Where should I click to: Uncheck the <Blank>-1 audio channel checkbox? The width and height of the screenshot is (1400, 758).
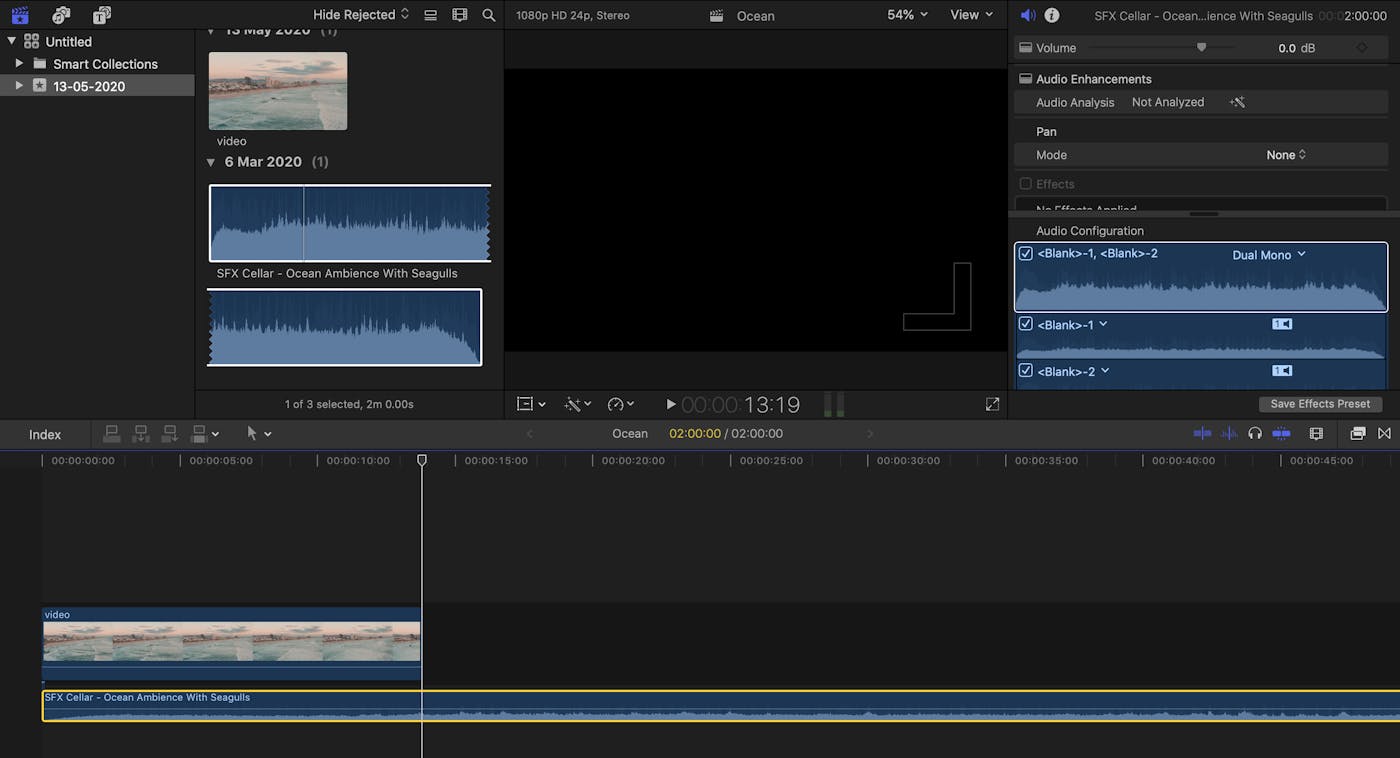1025,324
